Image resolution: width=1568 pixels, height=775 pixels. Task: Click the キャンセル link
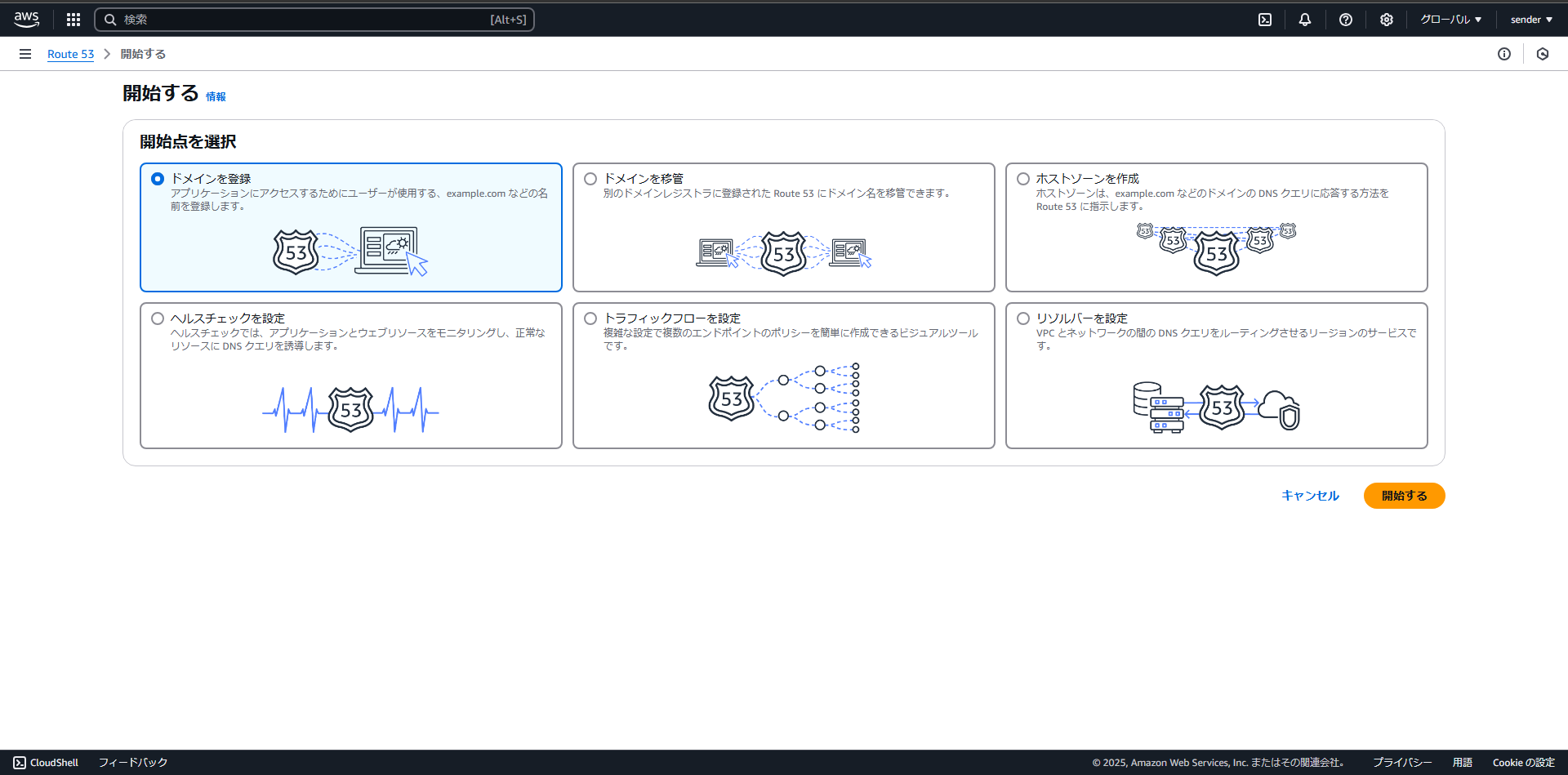coord(1309,496)
